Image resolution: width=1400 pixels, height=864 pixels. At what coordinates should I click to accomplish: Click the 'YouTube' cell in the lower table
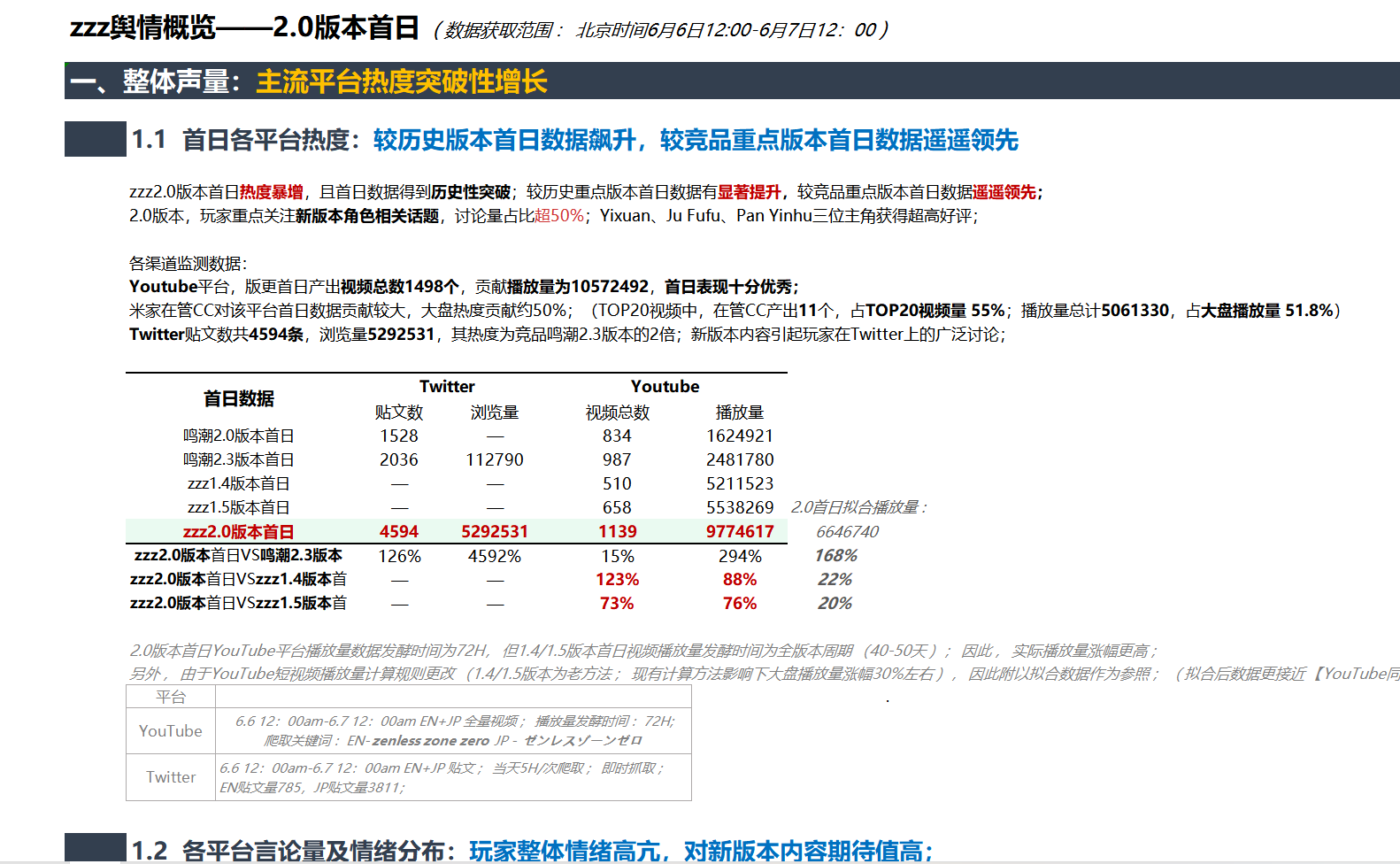(x=171, y=731)
